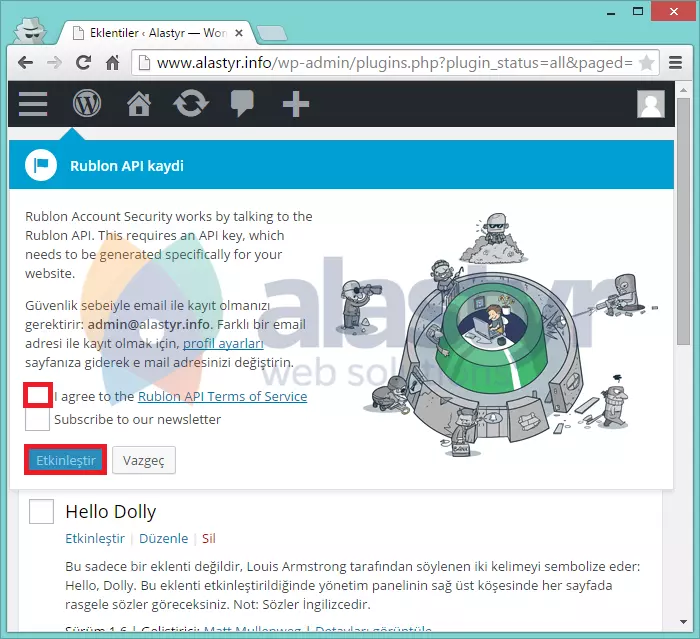The height and width of the screenshot is (639, 700).
Task: Open the profil ayarları link
Action: (x=223, y=343)
